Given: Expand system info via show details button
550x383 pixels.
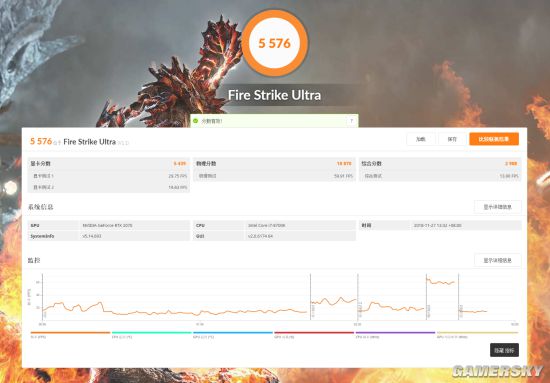Looking at the screenshot, I should coord(497,207).
